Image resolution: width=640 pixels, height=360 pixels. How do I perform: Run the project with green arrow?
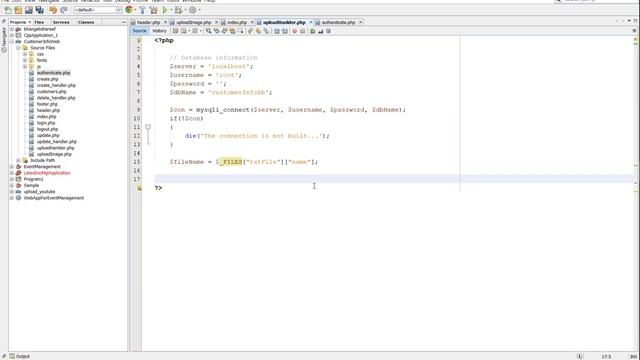point(165,10)
